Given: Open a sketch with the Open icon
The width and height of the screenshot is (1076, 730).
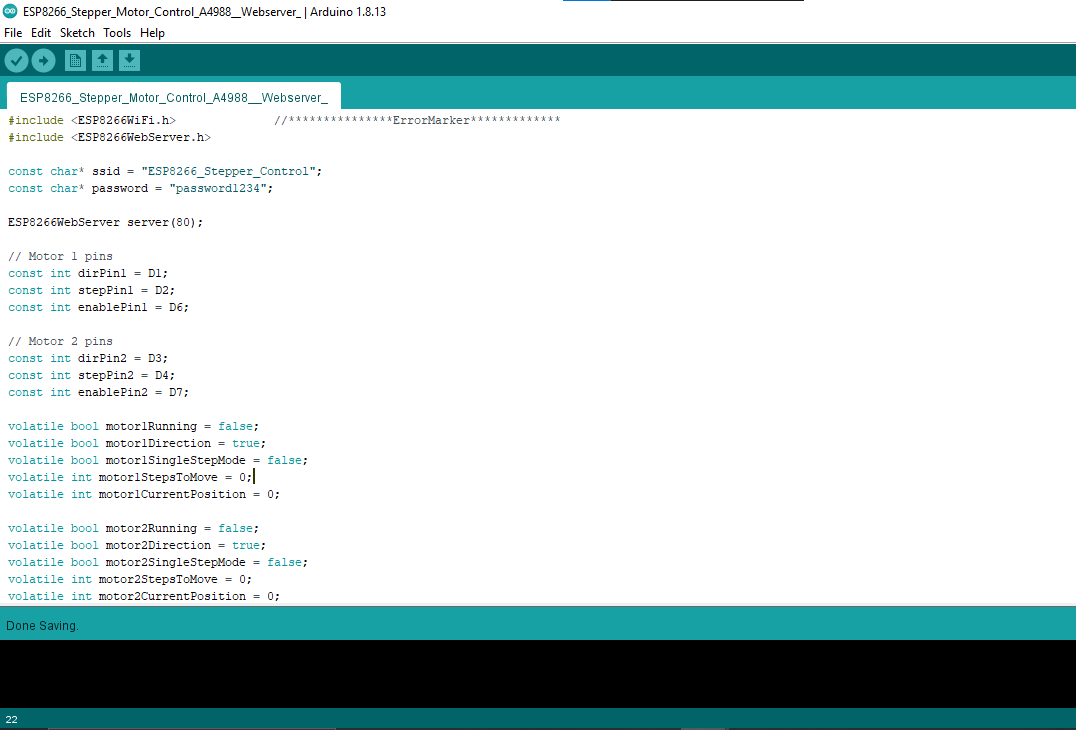Looking at the screenshot, I should pyautogui.click(x=102, y=61).
